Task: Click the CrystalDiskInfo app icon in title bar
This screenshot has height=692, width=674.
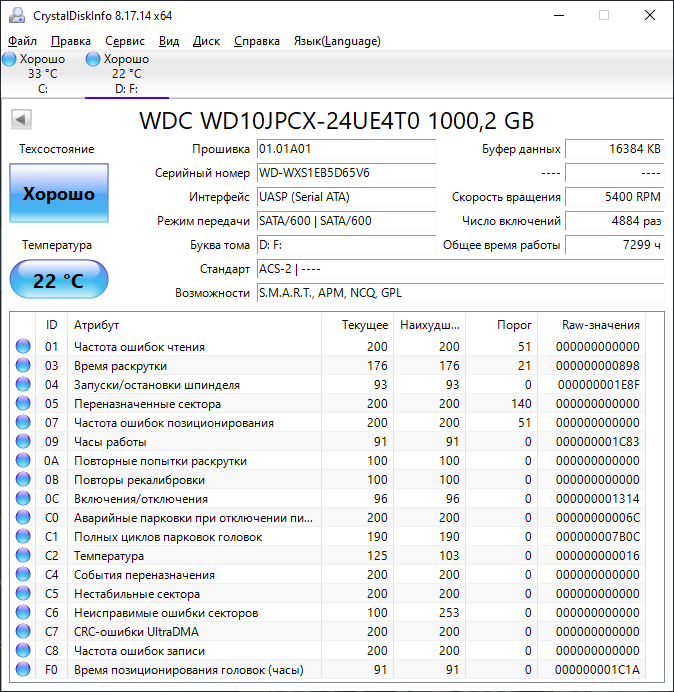Action: click(x=15, y=15)
